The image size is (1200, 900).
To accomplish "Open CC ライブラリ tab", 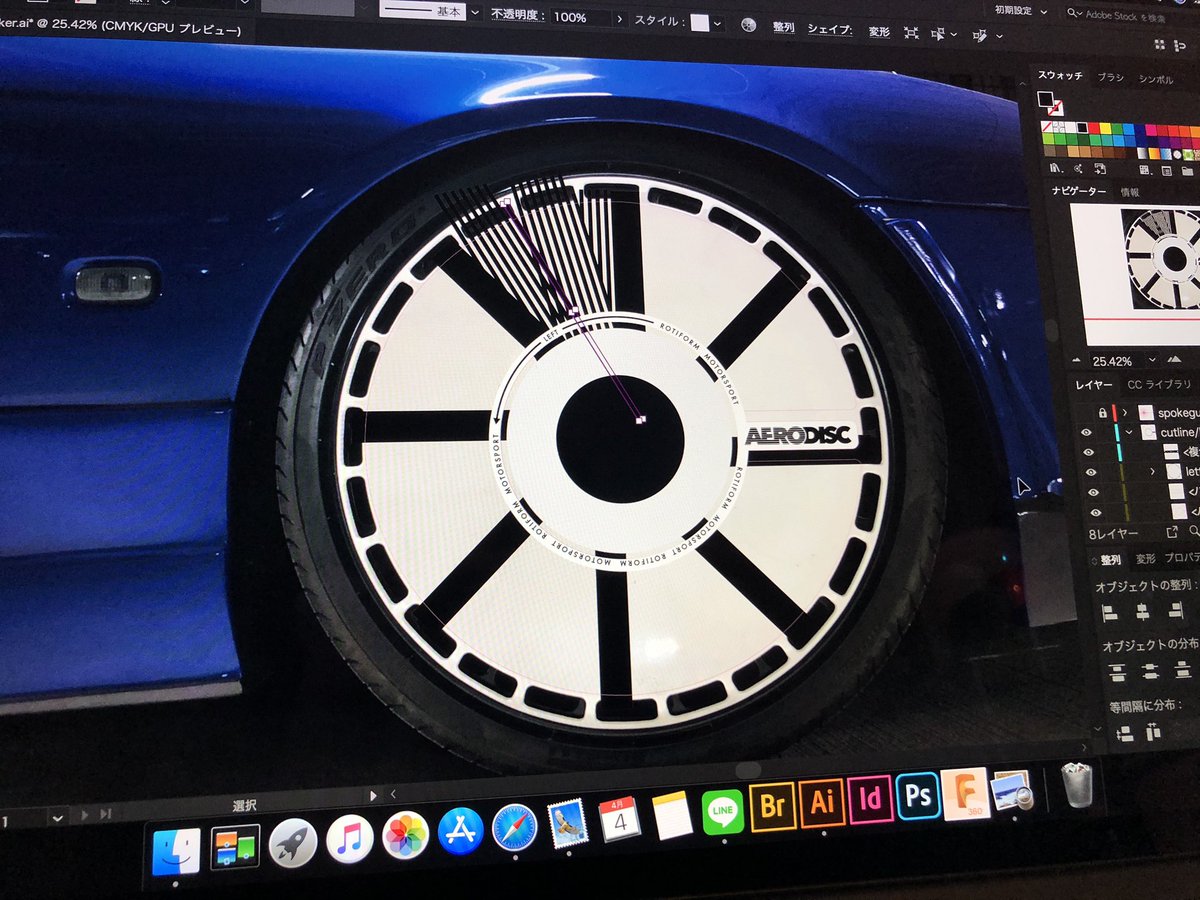I will click(x=1159, y=385).
